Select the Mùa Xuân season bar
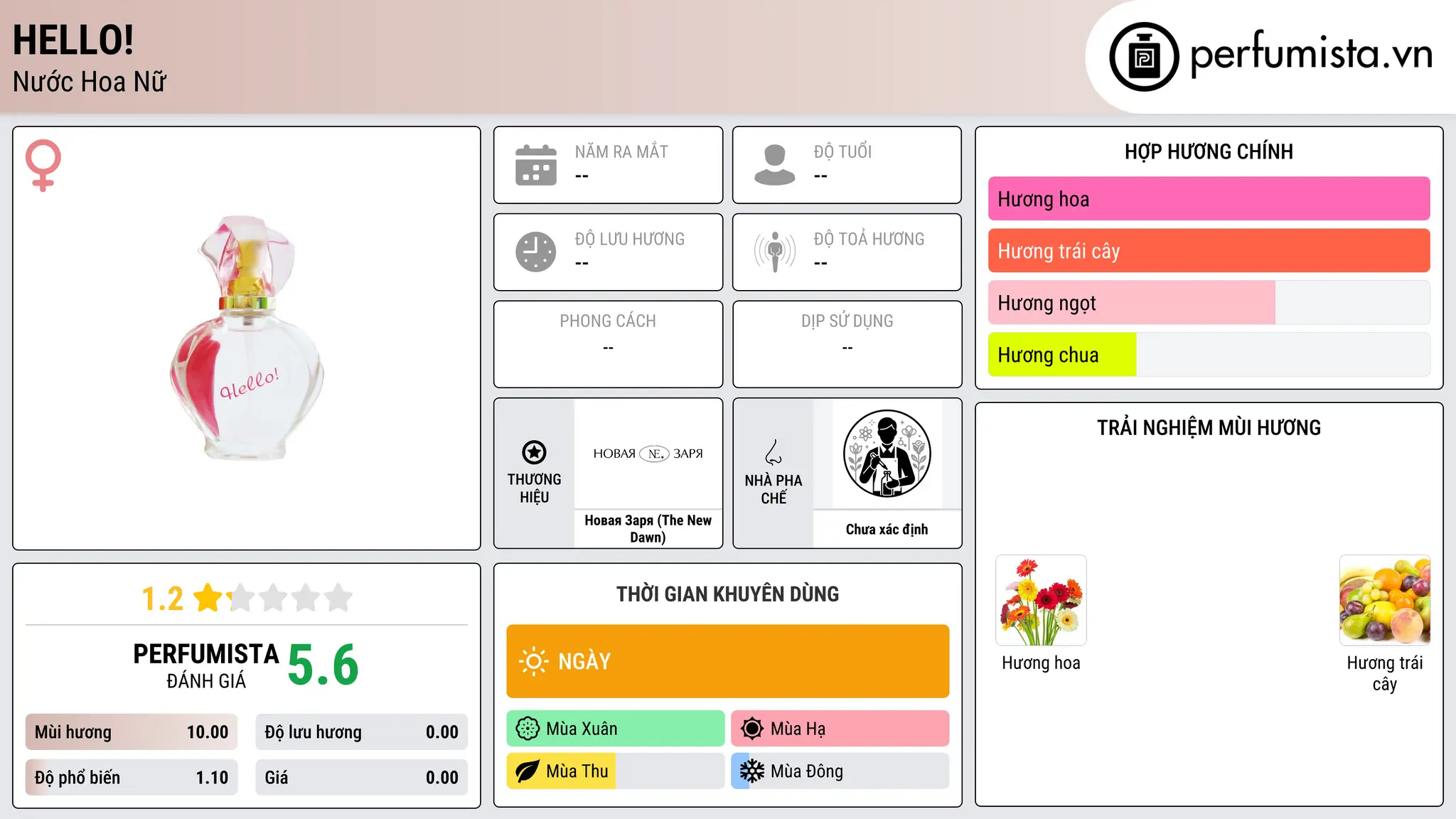1456x819 pixels. pyautogui.click(x=615, y=729)
